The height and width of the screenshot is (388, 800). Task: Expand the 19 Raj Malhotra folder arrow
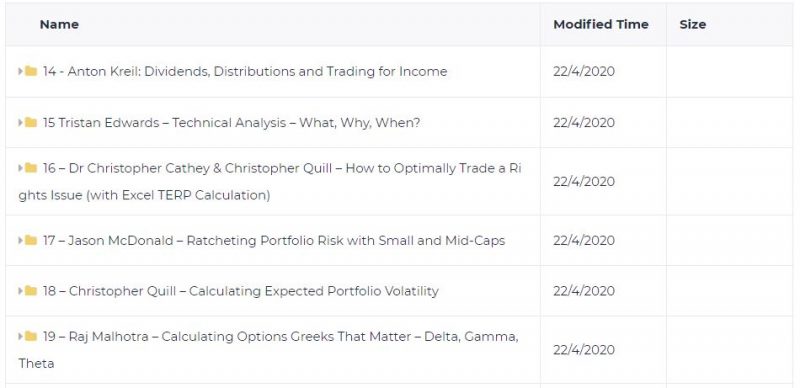pos(20,336)
